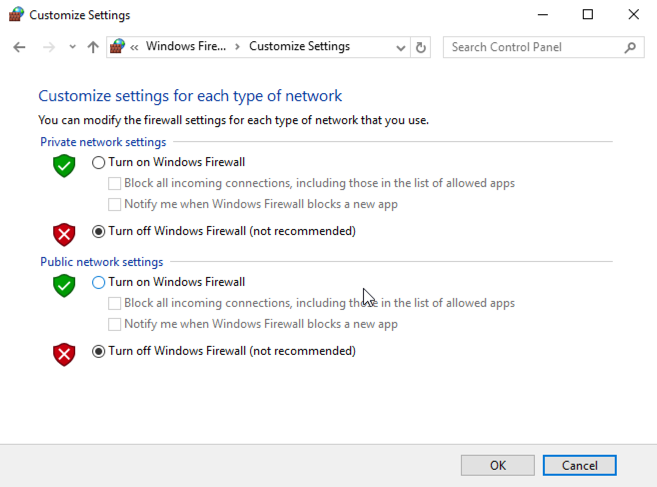Check public Notify me when Firewall blocks app

115,324
